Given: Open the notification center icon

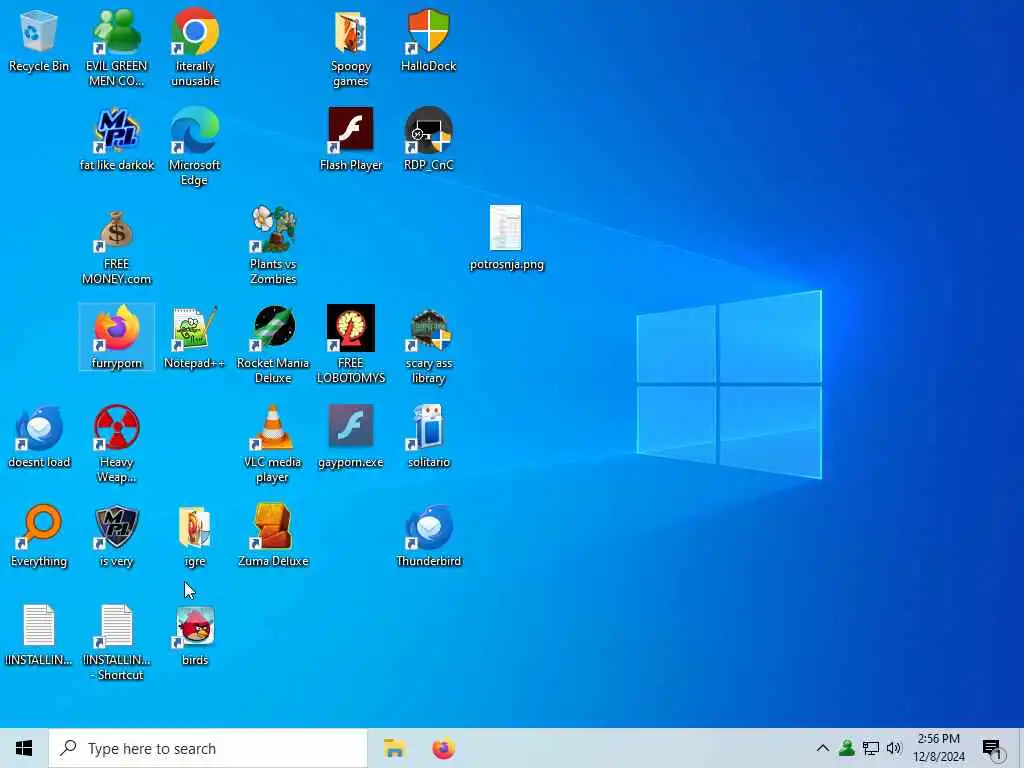Looking at the screenshot, I should (x=993, y=749).
